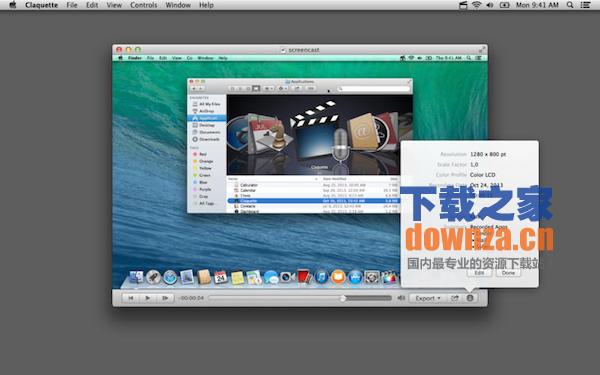Mute audio with the speaker icon
Screen dimensions: 600x375
click(x=401, y=298)
